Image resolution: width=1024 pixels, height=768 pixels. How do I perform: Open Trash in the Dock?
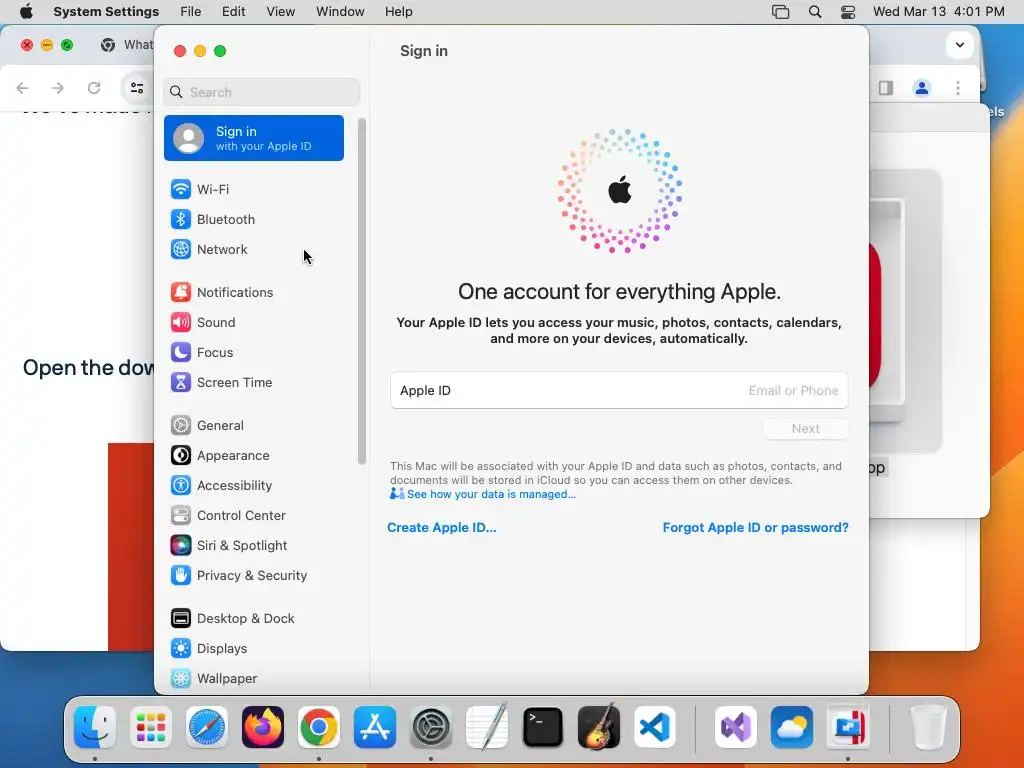click(928, 727)
